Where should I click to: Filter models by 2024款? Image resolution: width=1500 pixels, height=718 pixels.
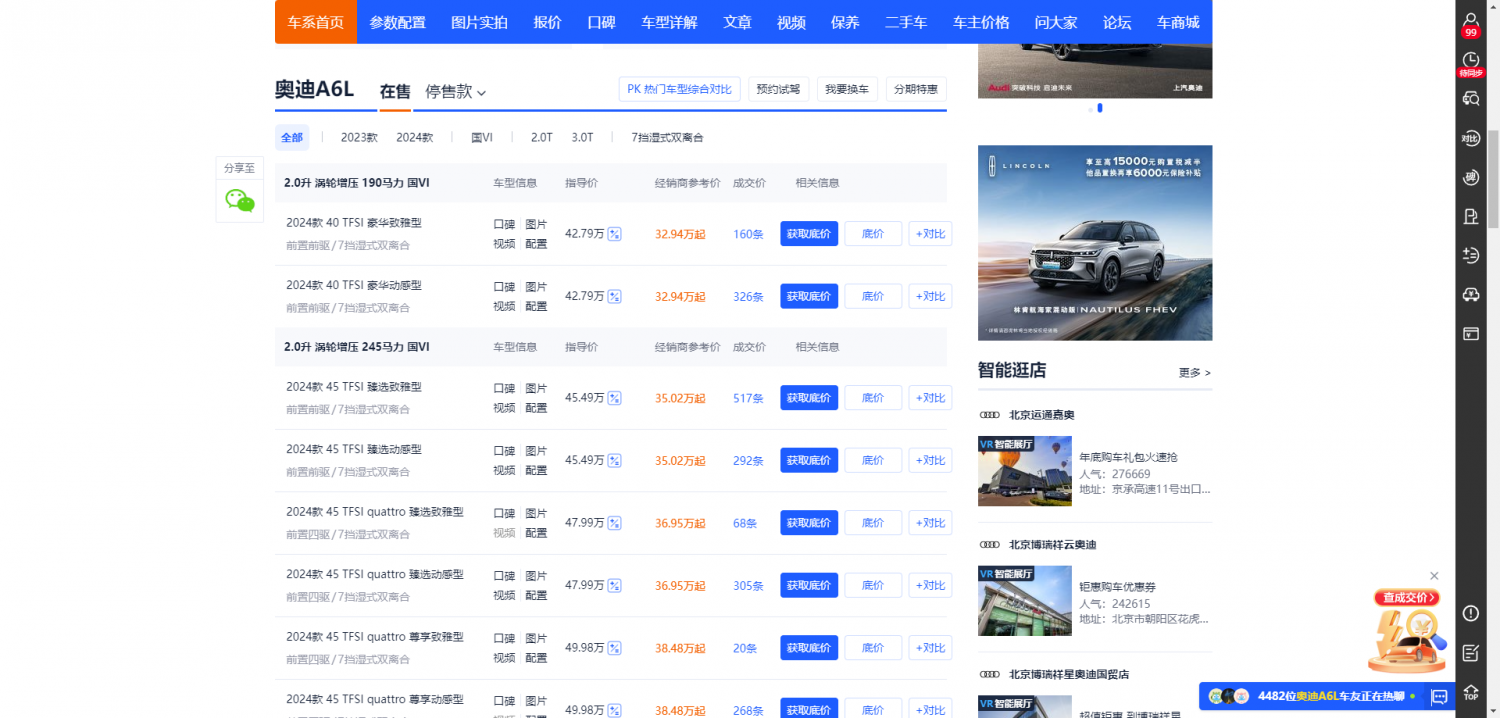pos(415,138)
